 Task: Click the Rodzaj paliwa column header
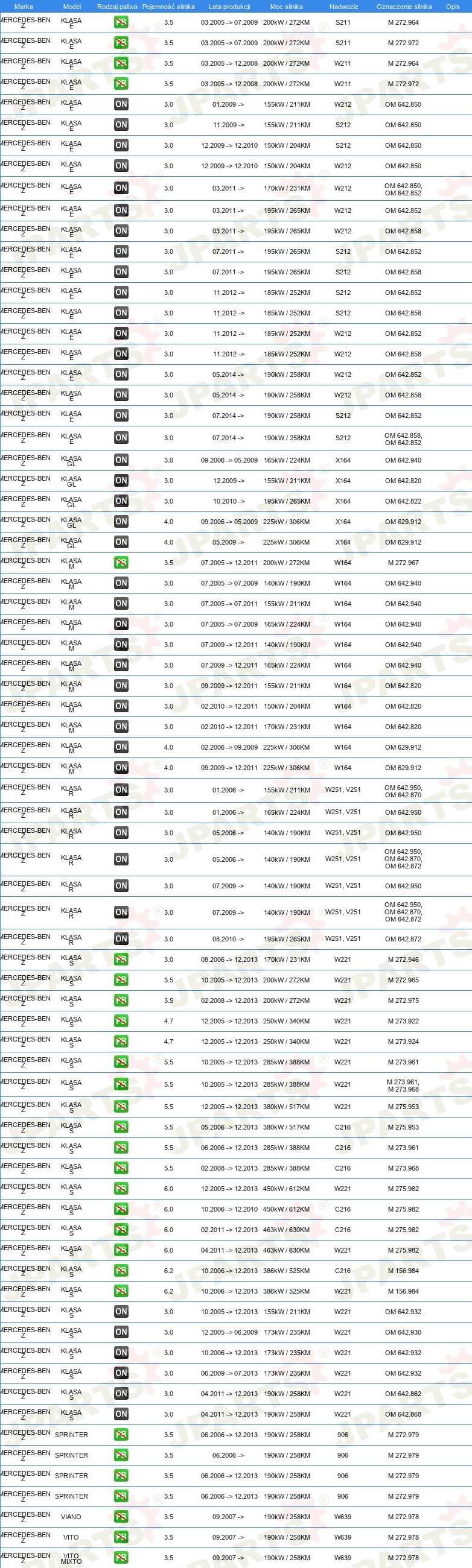pyautogui.click(x=117, y=7)
